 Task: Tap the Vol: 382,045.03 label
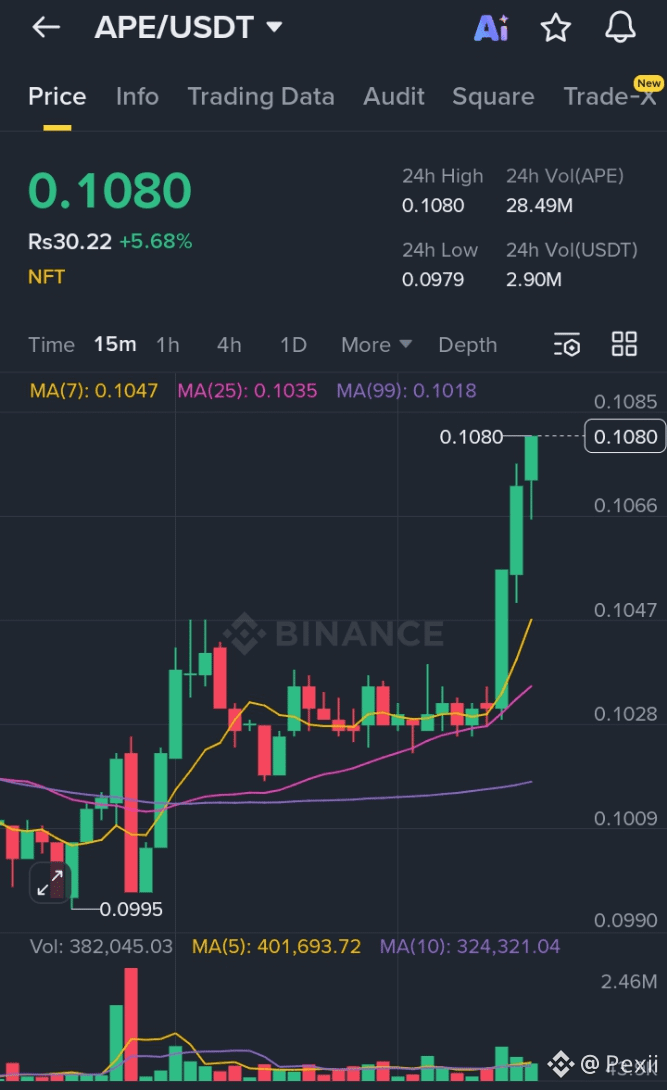click(x=101, y=946)
